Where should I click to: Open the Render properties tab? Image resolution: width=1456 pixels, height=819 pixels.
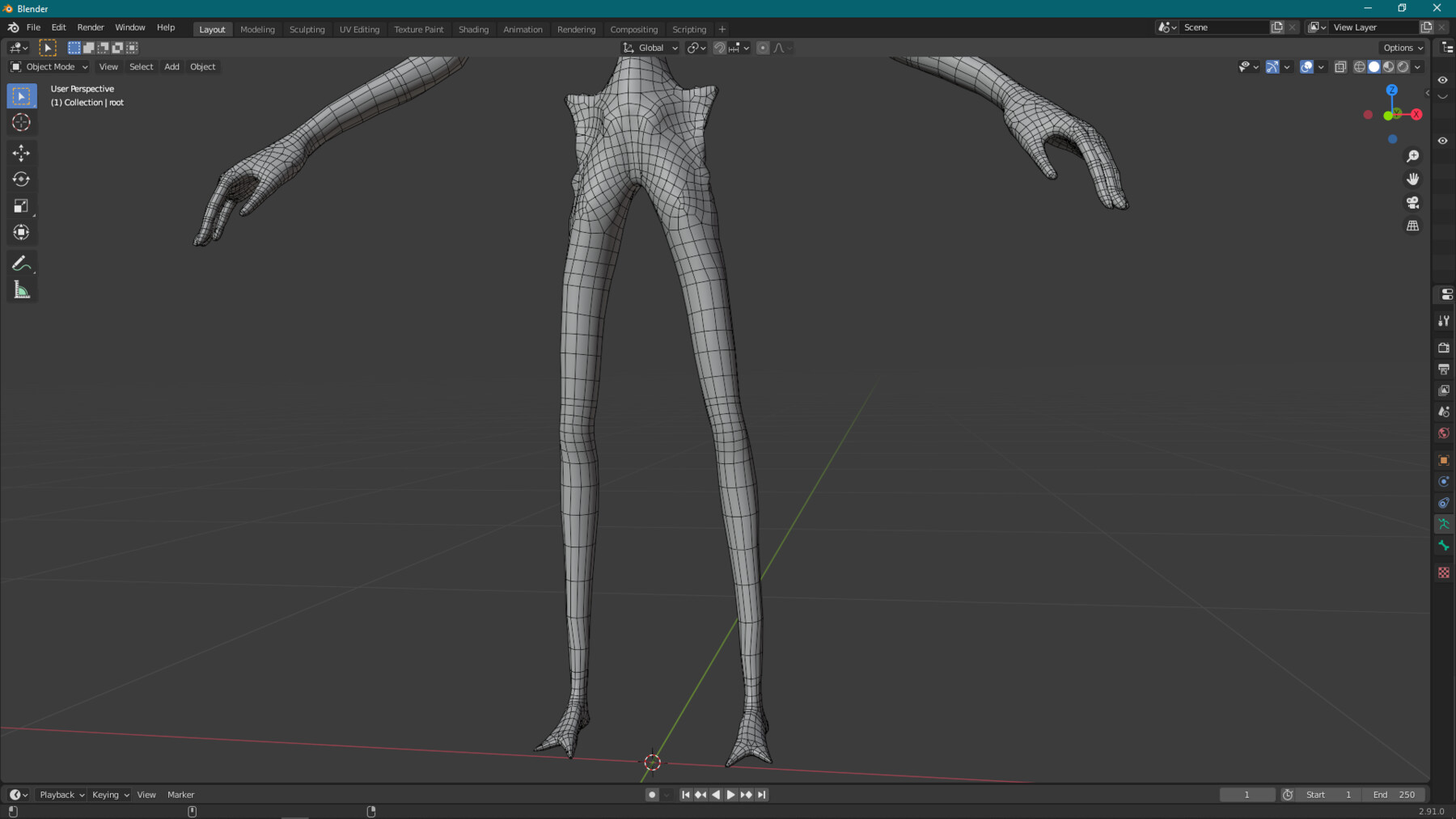coord(1444,348)
